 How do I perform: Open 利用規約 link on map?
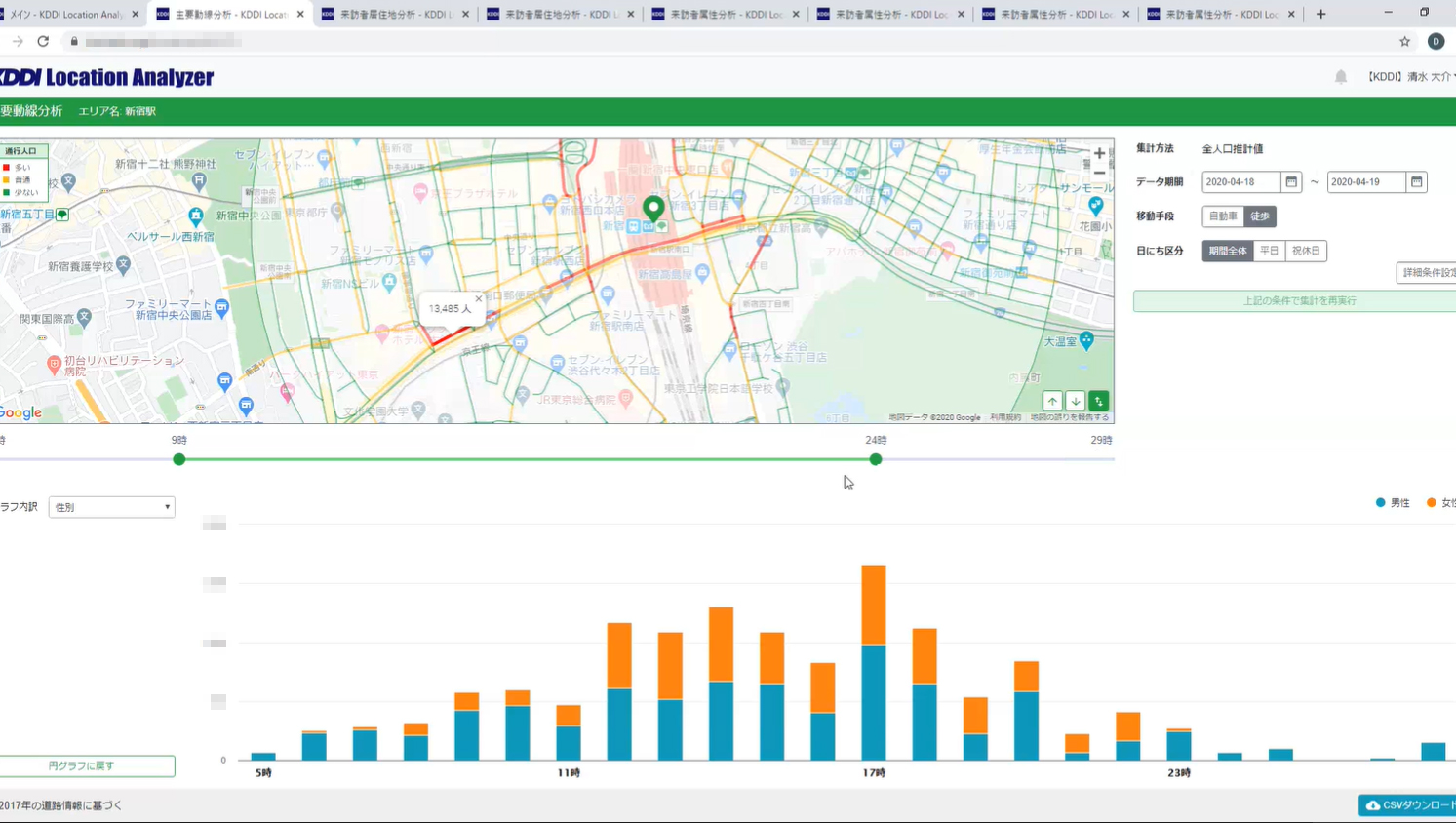[x=1005, y=417]
